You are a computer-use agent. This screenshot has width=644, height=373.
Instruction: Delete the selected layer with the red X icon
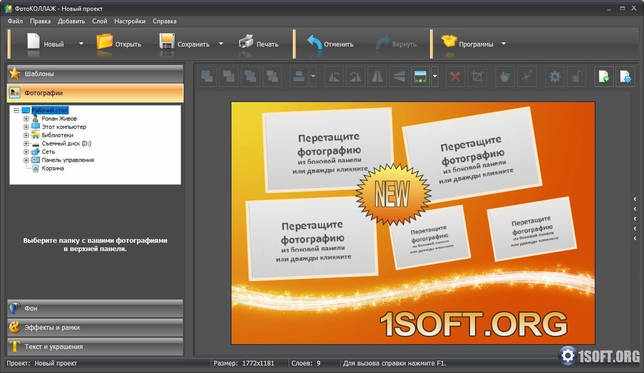[x=455, y=76]
